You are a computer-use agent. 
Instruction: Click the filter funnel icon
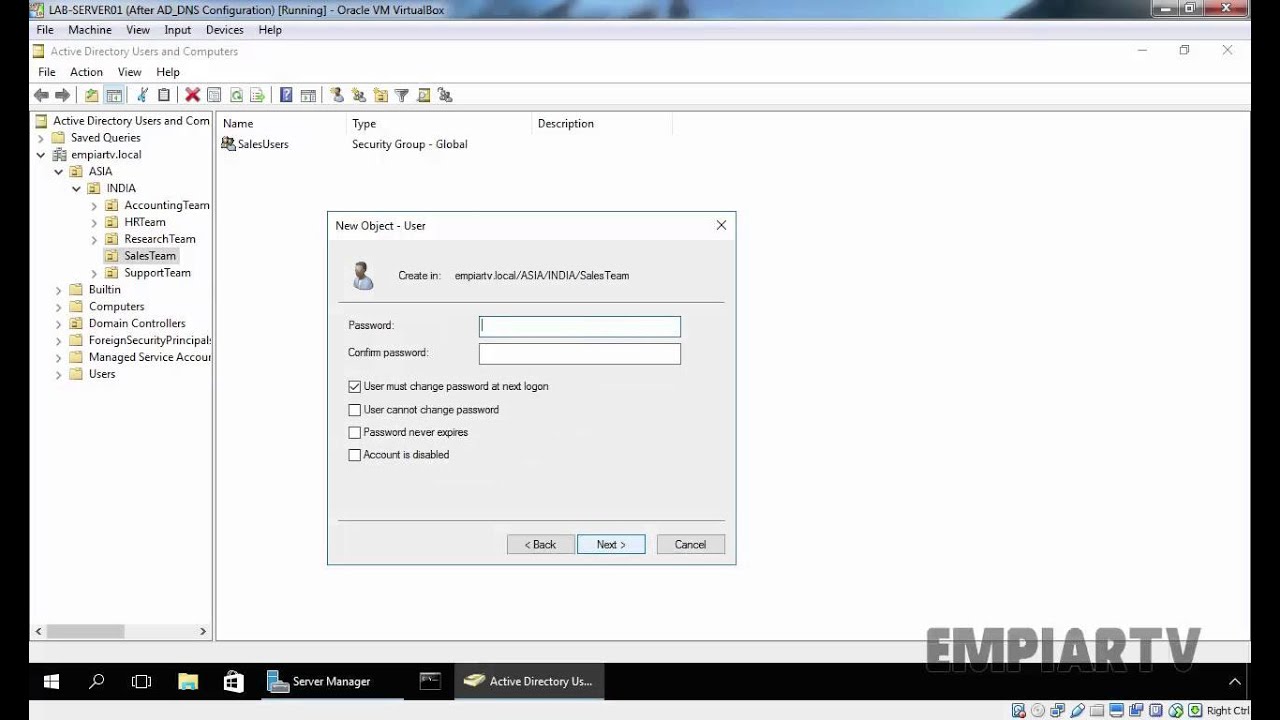tap(402, 95)
